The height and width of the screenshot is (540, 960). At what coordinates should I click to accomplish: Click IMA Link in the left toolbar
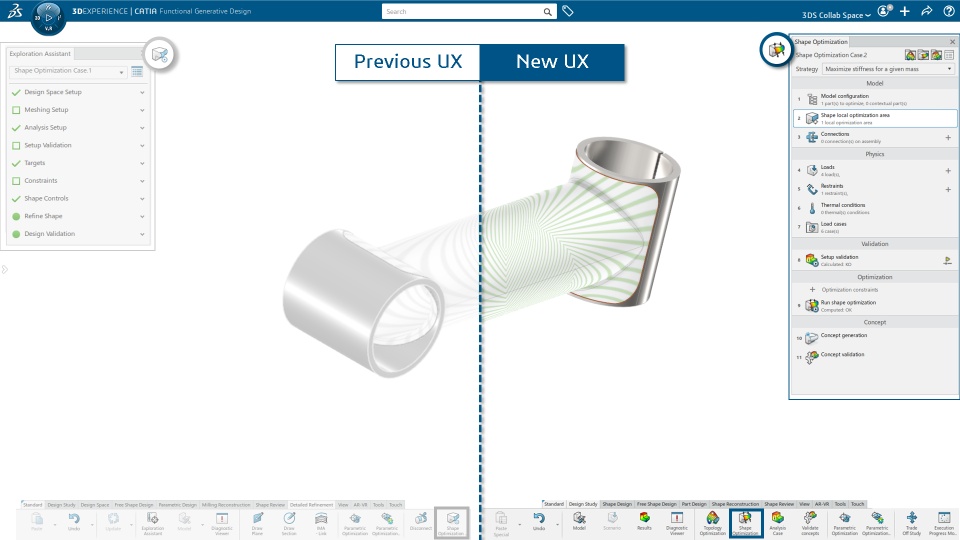coord(321,524)
